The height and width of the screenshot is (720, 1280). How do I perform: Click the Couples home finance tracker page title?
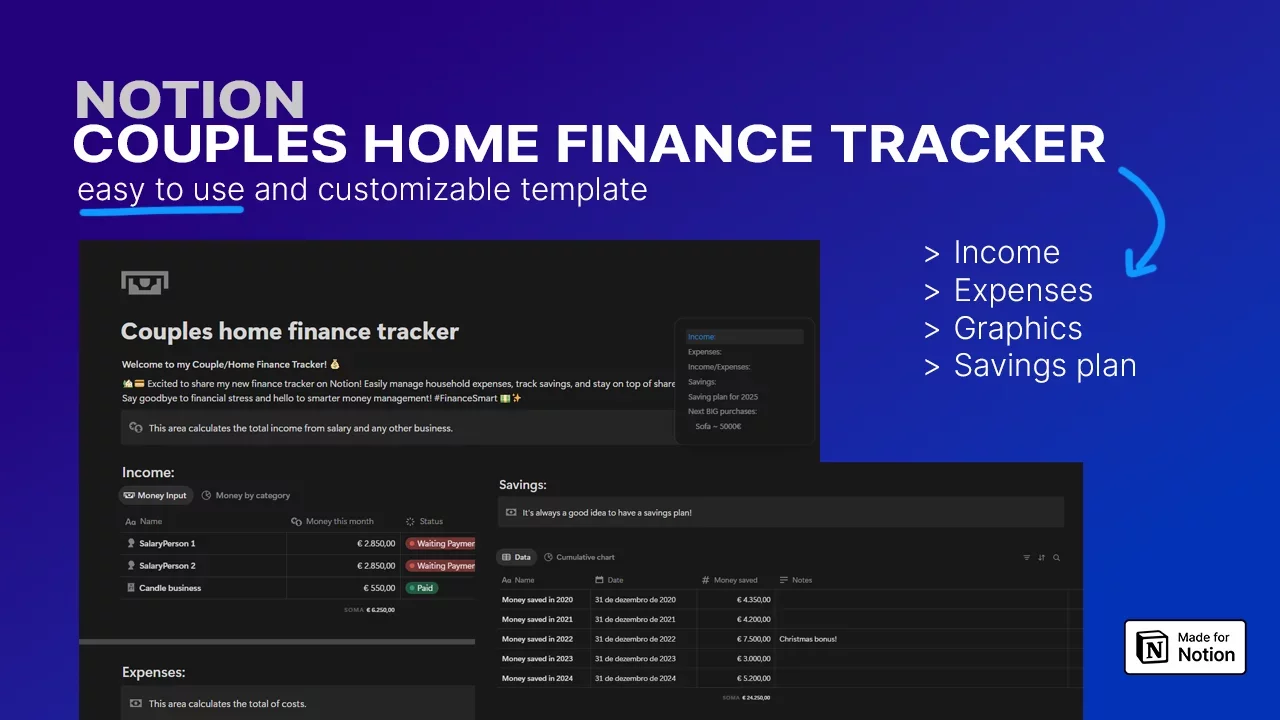point(290,331)
